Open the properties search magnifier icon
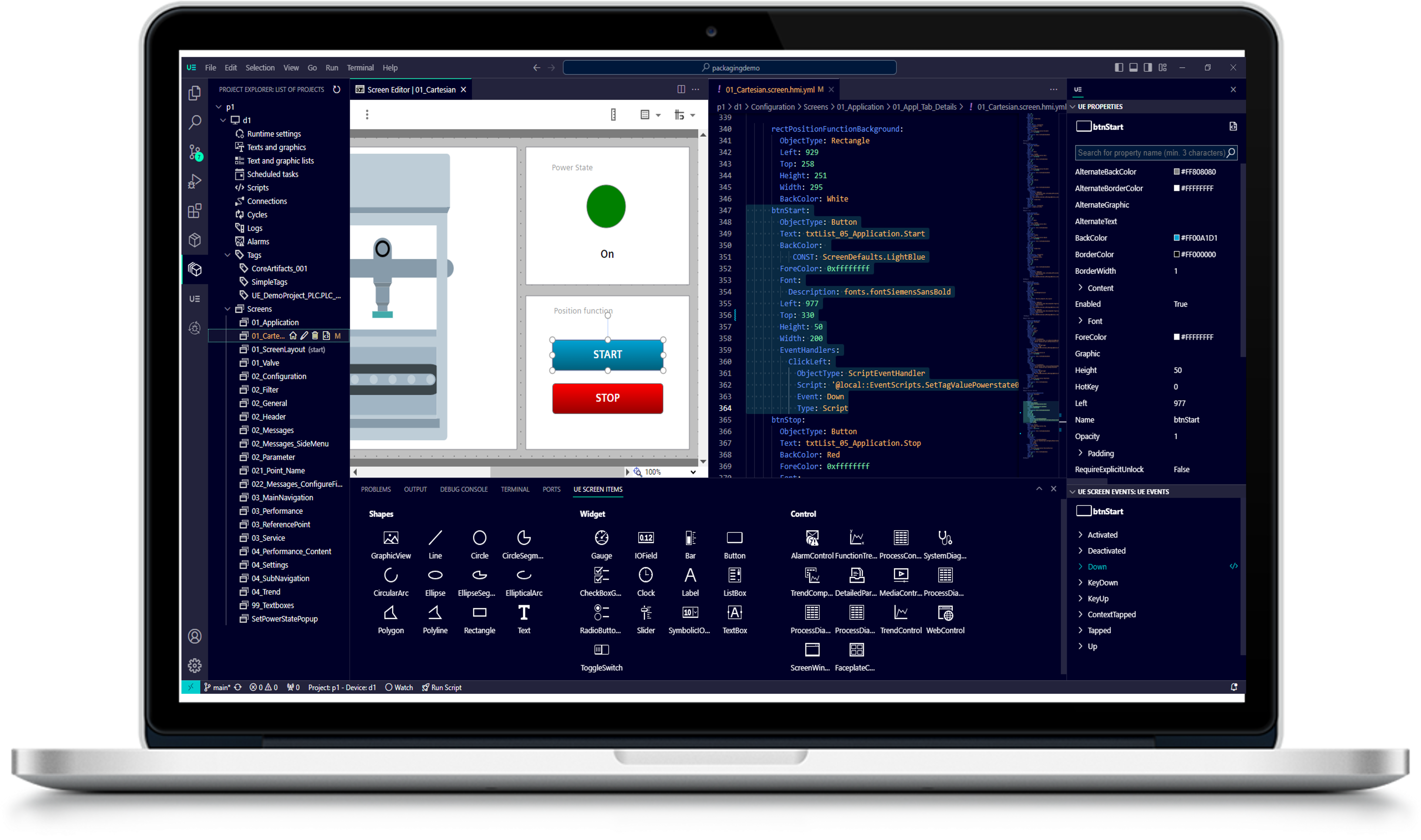 click(1230, 153)
